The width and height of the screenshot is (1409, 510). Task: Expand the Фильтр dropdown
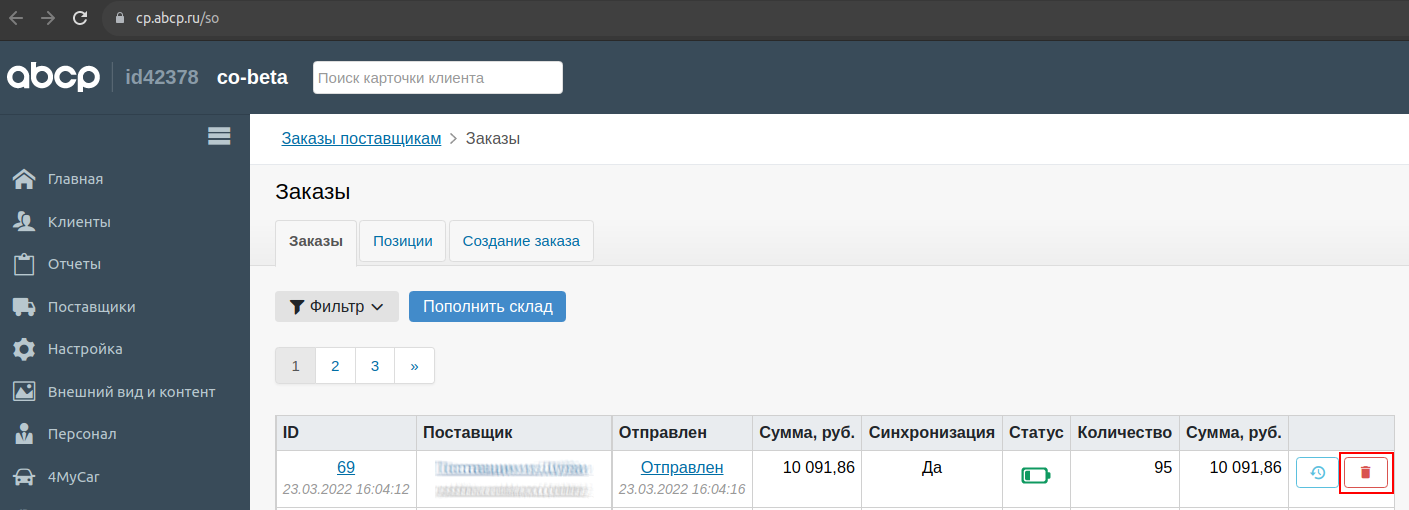point(336,307)
